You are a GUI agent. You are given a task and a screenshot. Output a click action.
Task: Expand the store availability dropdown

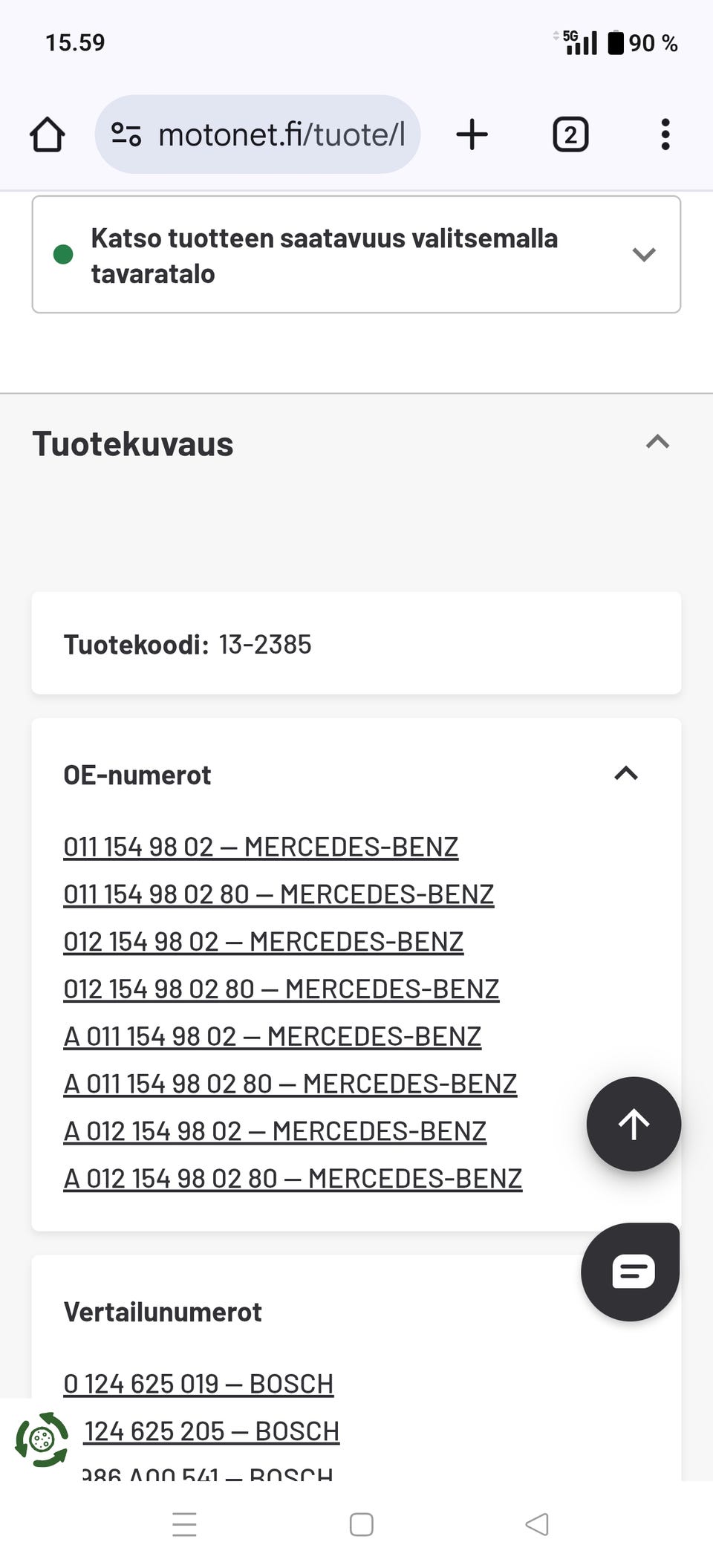click(x=643, y=255)
